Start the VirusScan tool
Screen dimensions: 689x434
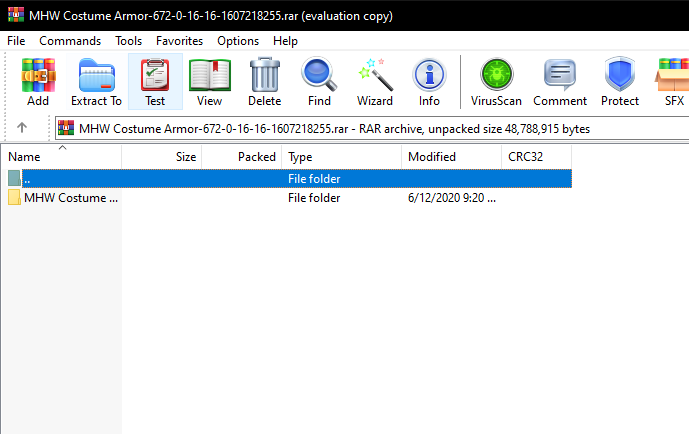click(x=497, y=82)
